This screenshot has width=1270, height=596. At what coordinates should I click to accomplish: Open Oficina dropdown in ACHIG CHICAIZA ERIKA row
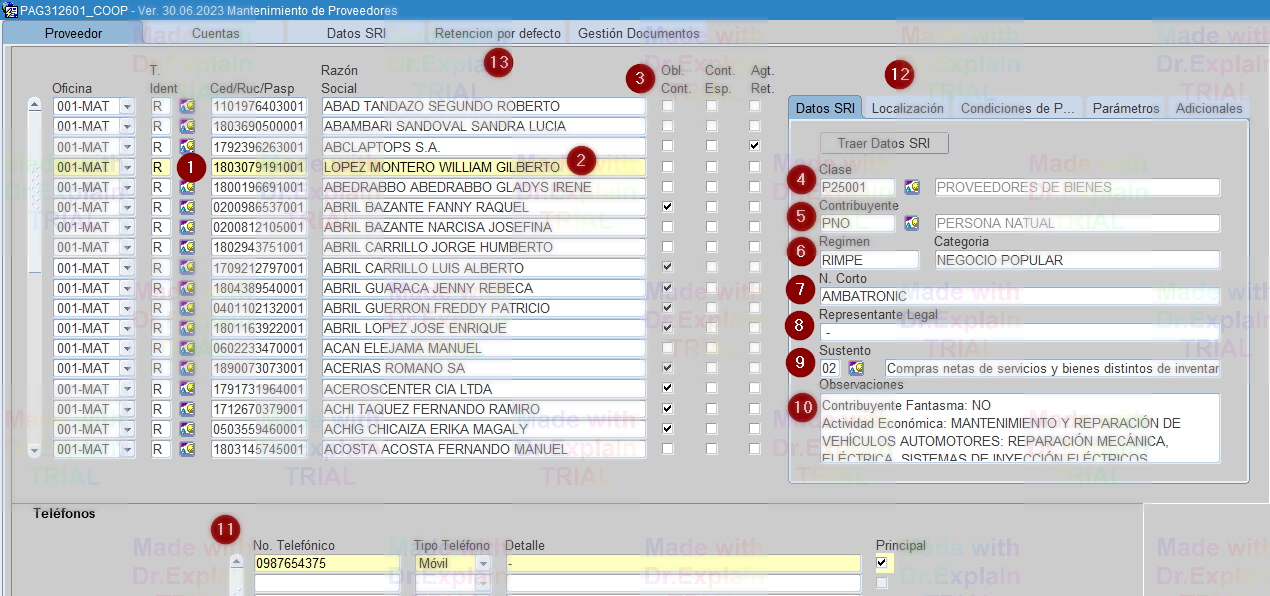(x=127, y=429)
